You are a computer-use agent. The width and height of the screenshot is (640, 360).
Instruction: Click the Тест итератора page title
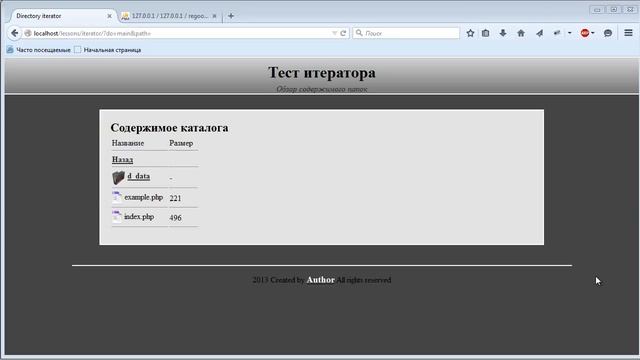point(322,73)
